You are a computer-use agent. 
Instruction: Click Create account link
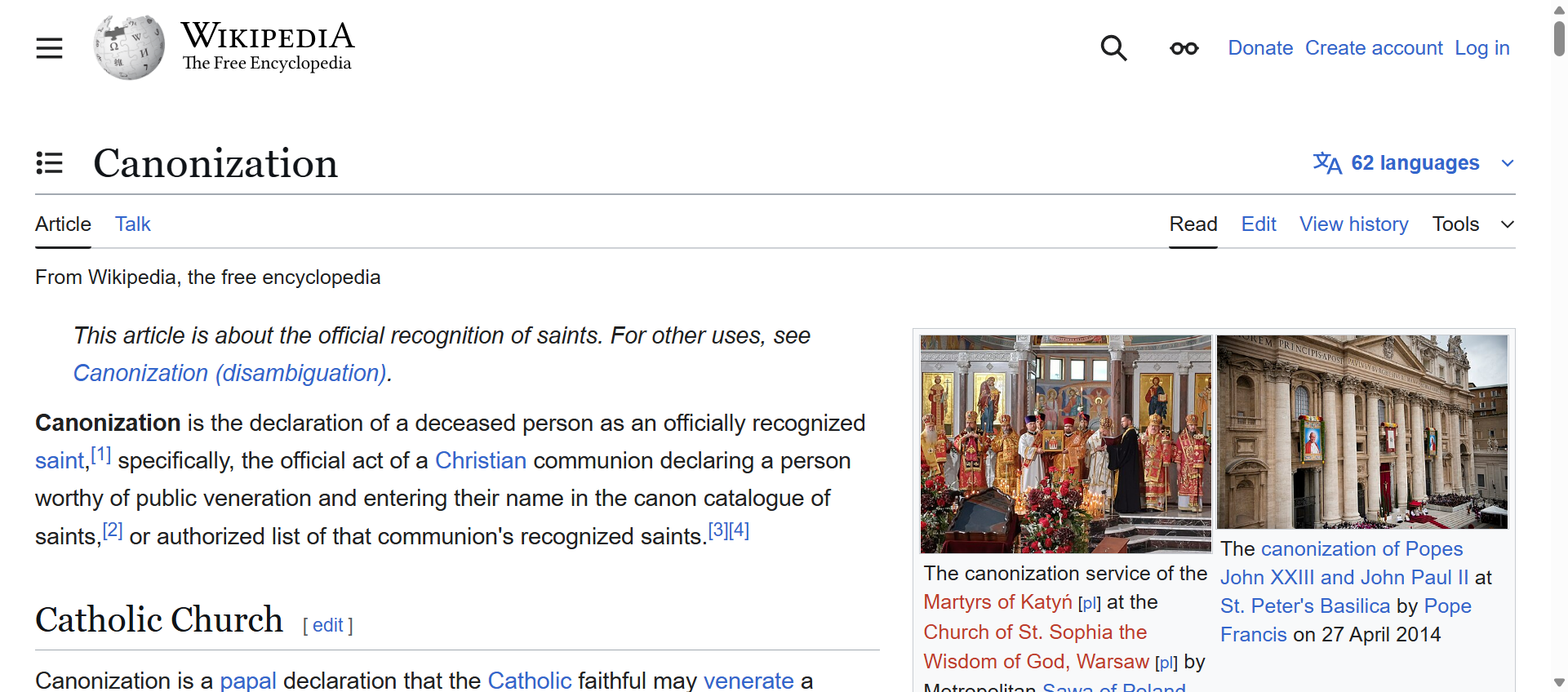(1374, 48)
